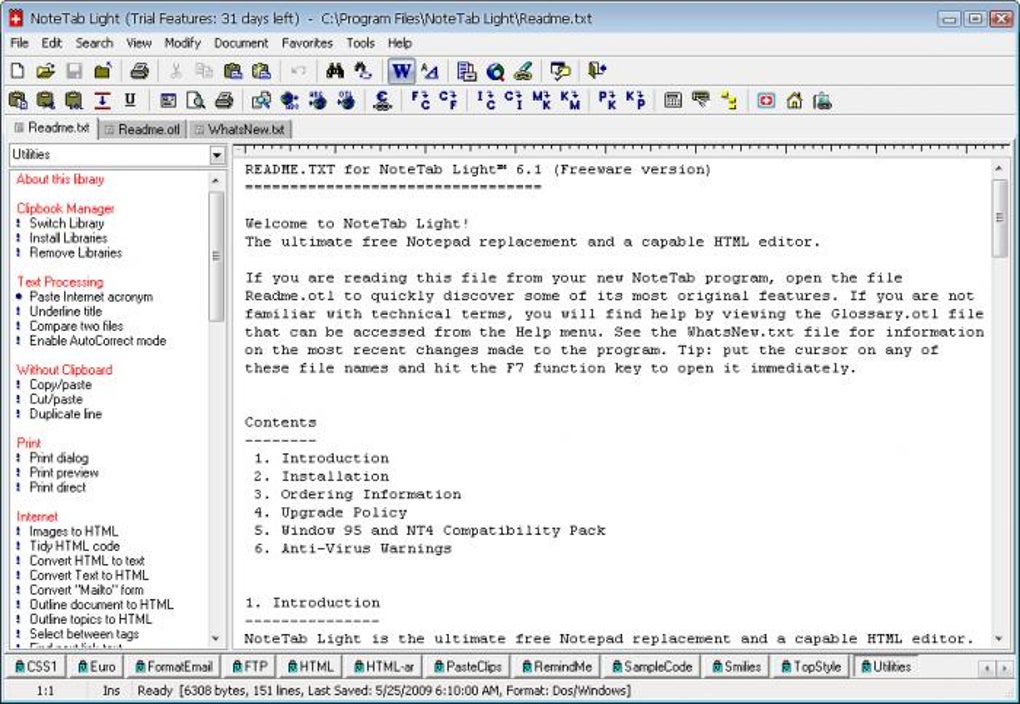Click the Ins insert mode indicator in status bar

111,690
